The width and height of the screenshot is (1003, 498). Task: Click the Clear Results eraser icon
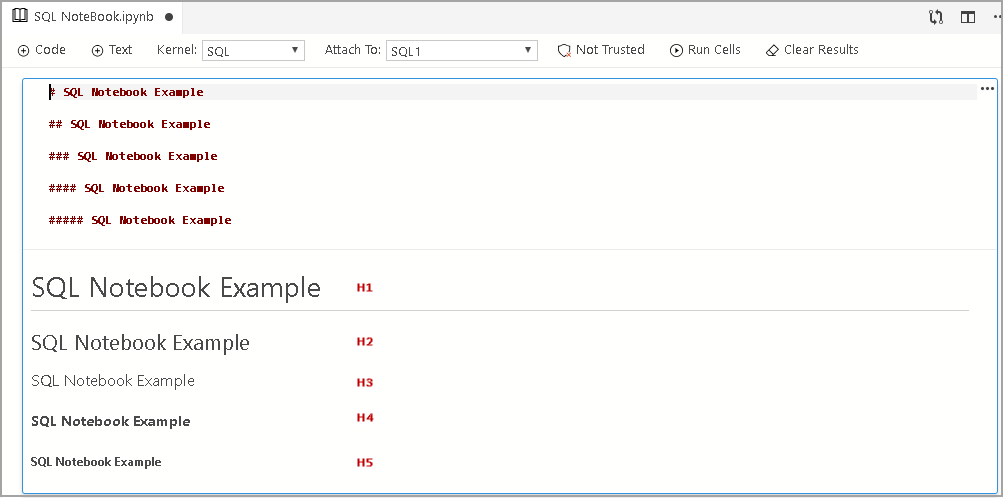point(771,50)
